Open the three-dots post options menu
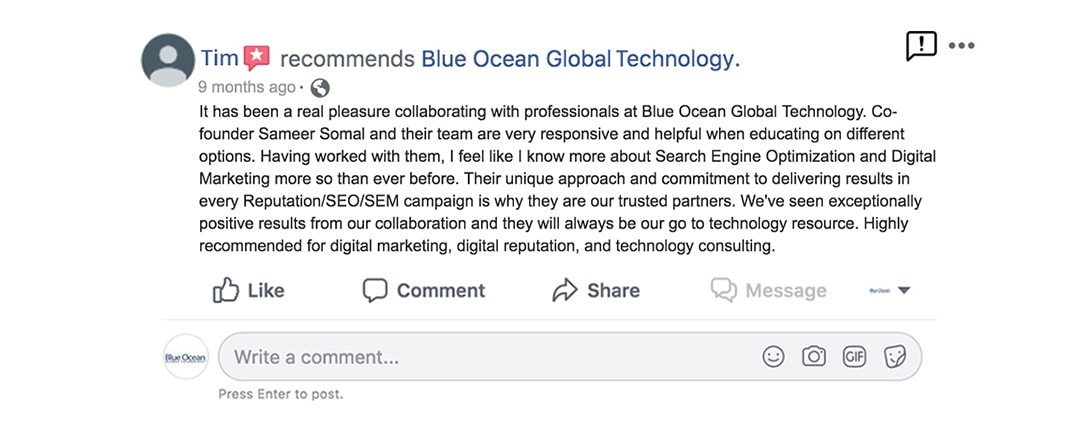 (x=962, y=46)
